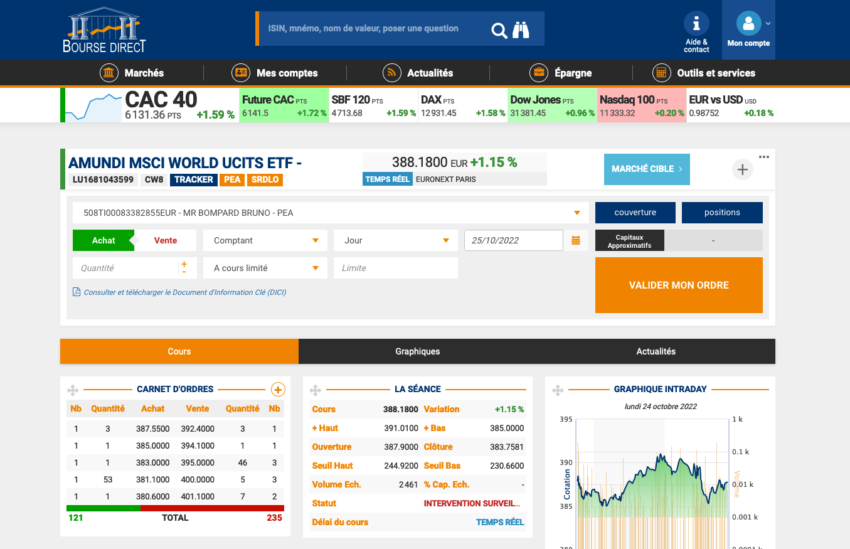Open the DICI document download link
Screen dimensions: 850x549
click(185, 292)
